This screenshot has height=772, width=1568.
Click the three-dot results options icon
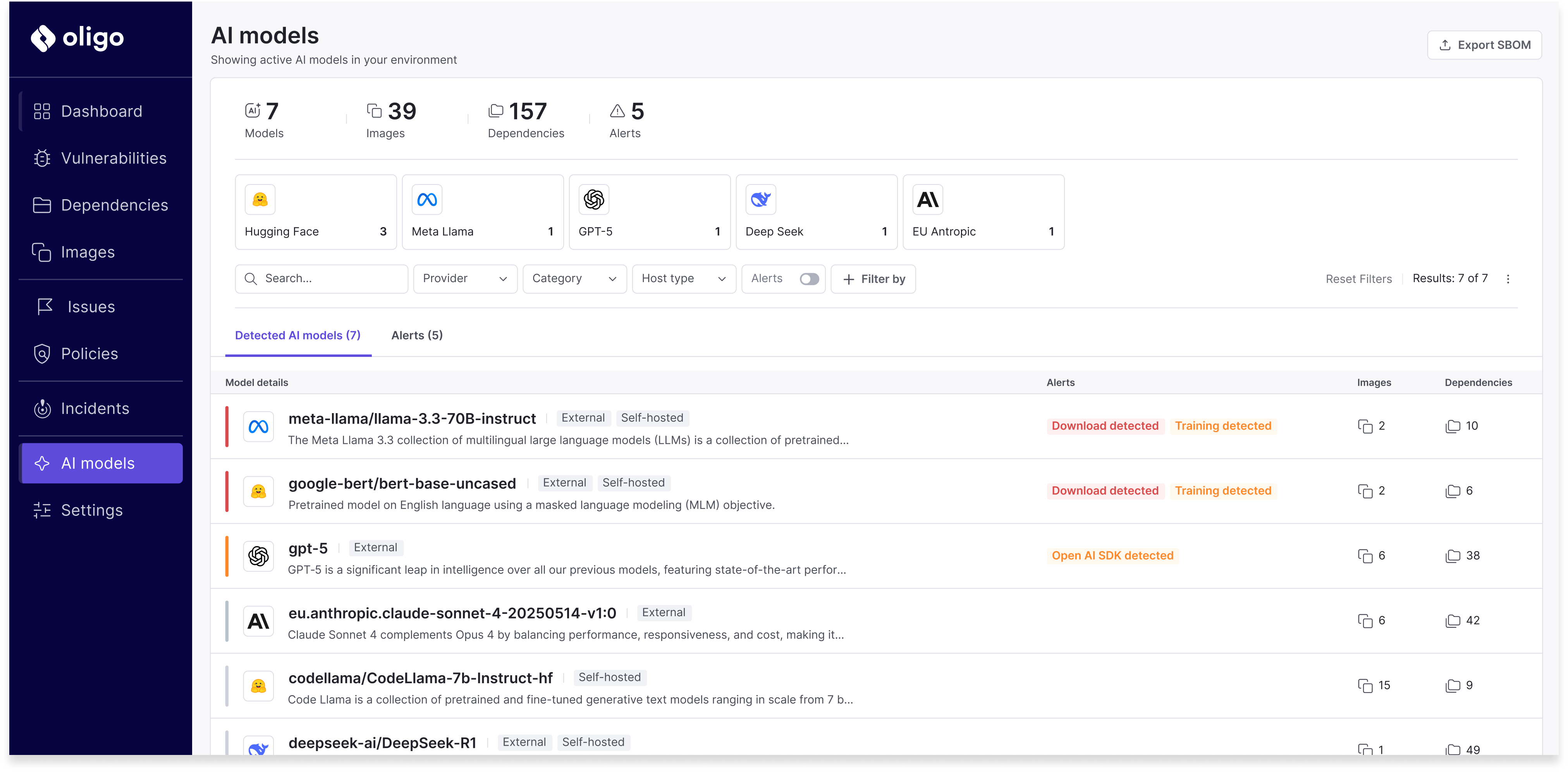(1508, 279)
